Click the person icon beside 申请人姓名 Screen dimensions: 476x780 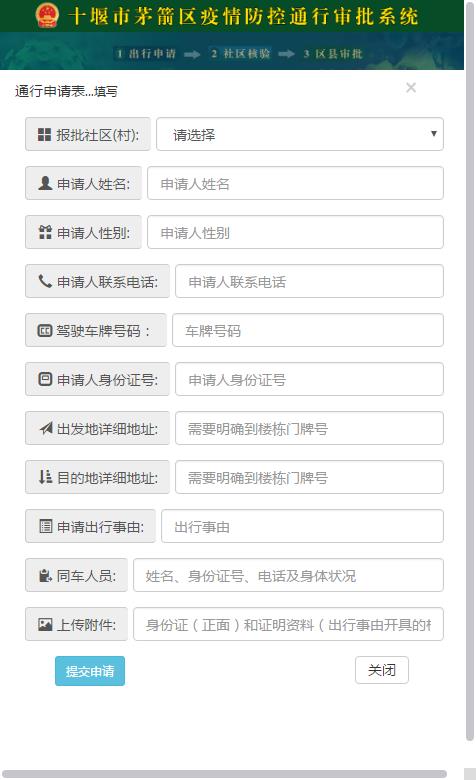[45, 183]
